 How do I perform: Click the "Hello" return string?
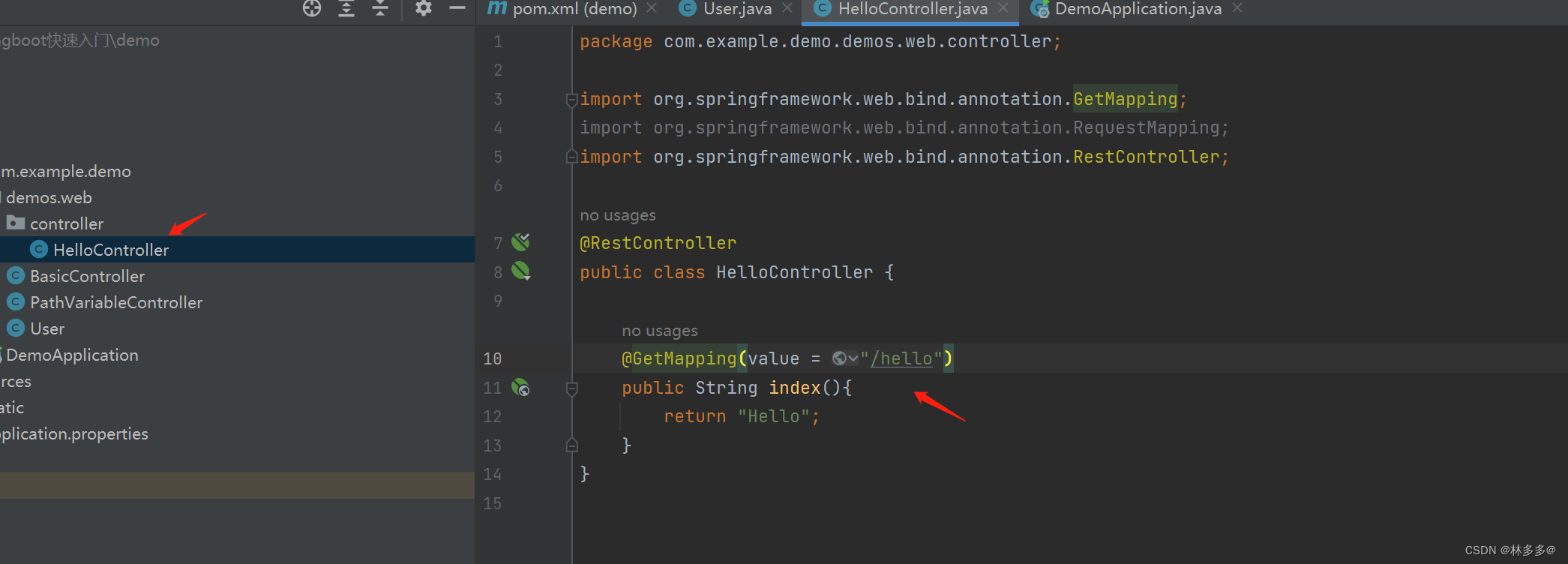pyautogui.click(x=773, y=416)
